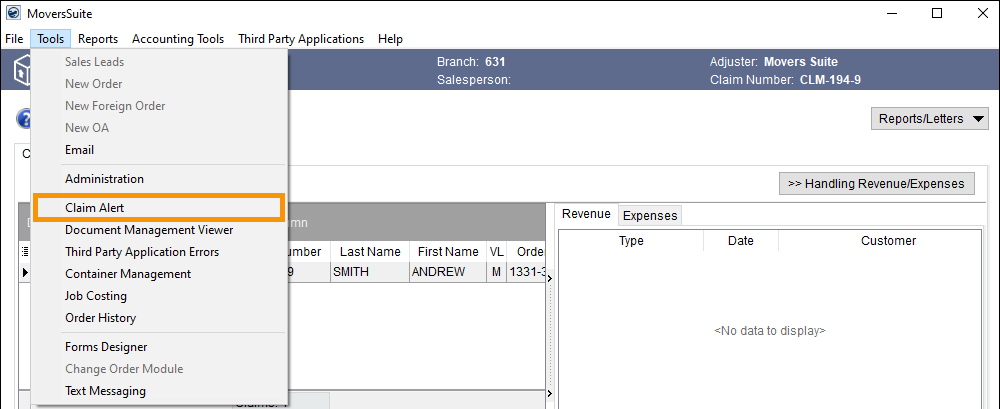
Task: Choose Claim Alert from Tools menu
Action: point(94,207)
